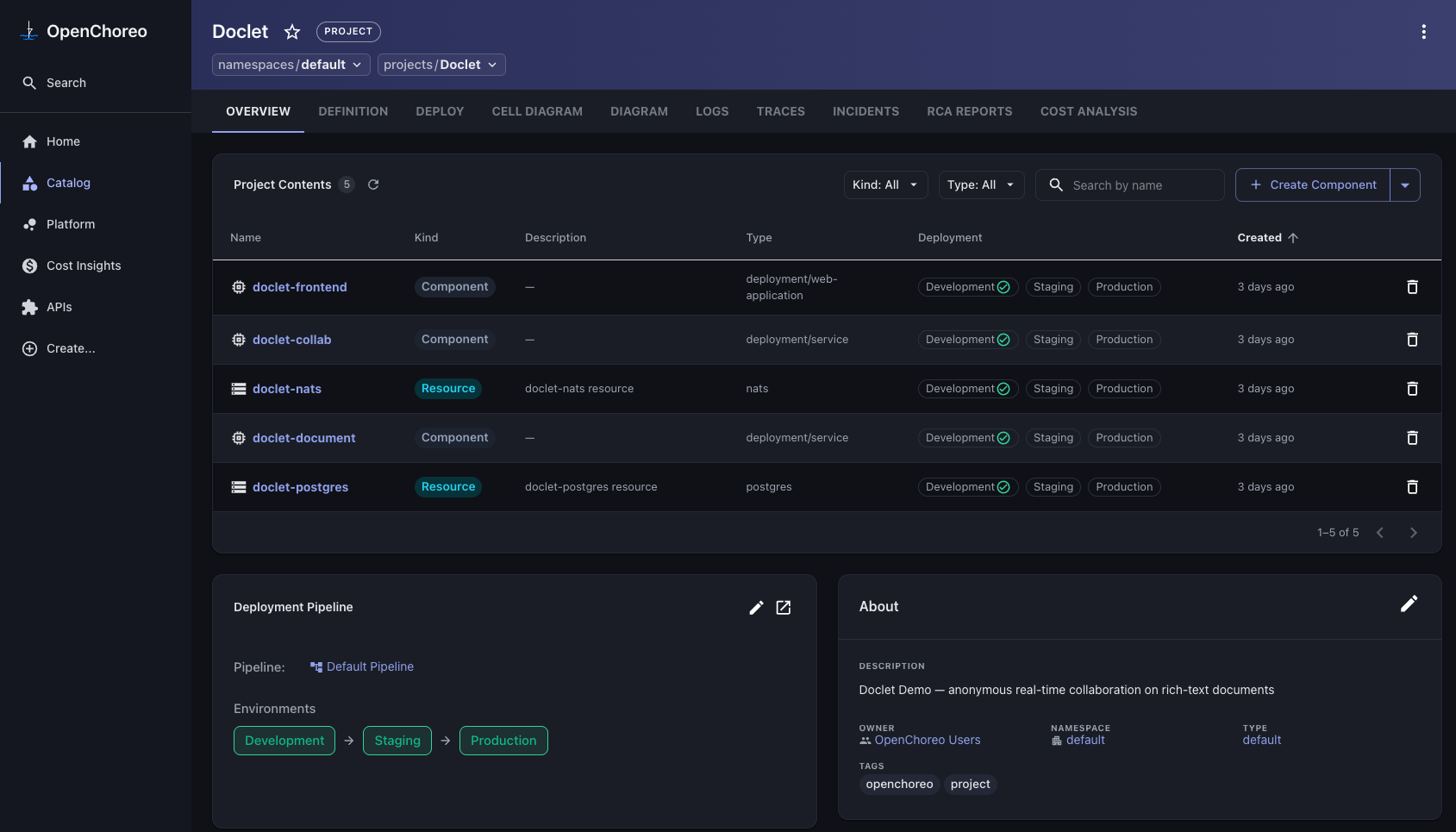
Task: Click the Resource kind badge for doclet-postgres
Action: pos(448,487)
